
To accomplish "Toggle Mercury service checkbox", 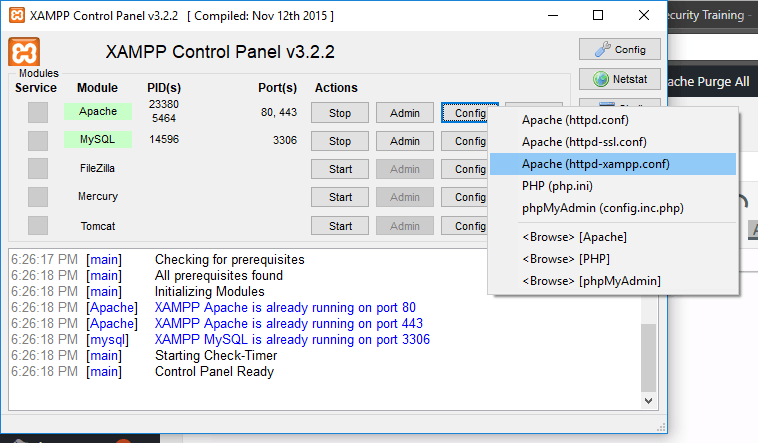I will (x=38, y=197).
